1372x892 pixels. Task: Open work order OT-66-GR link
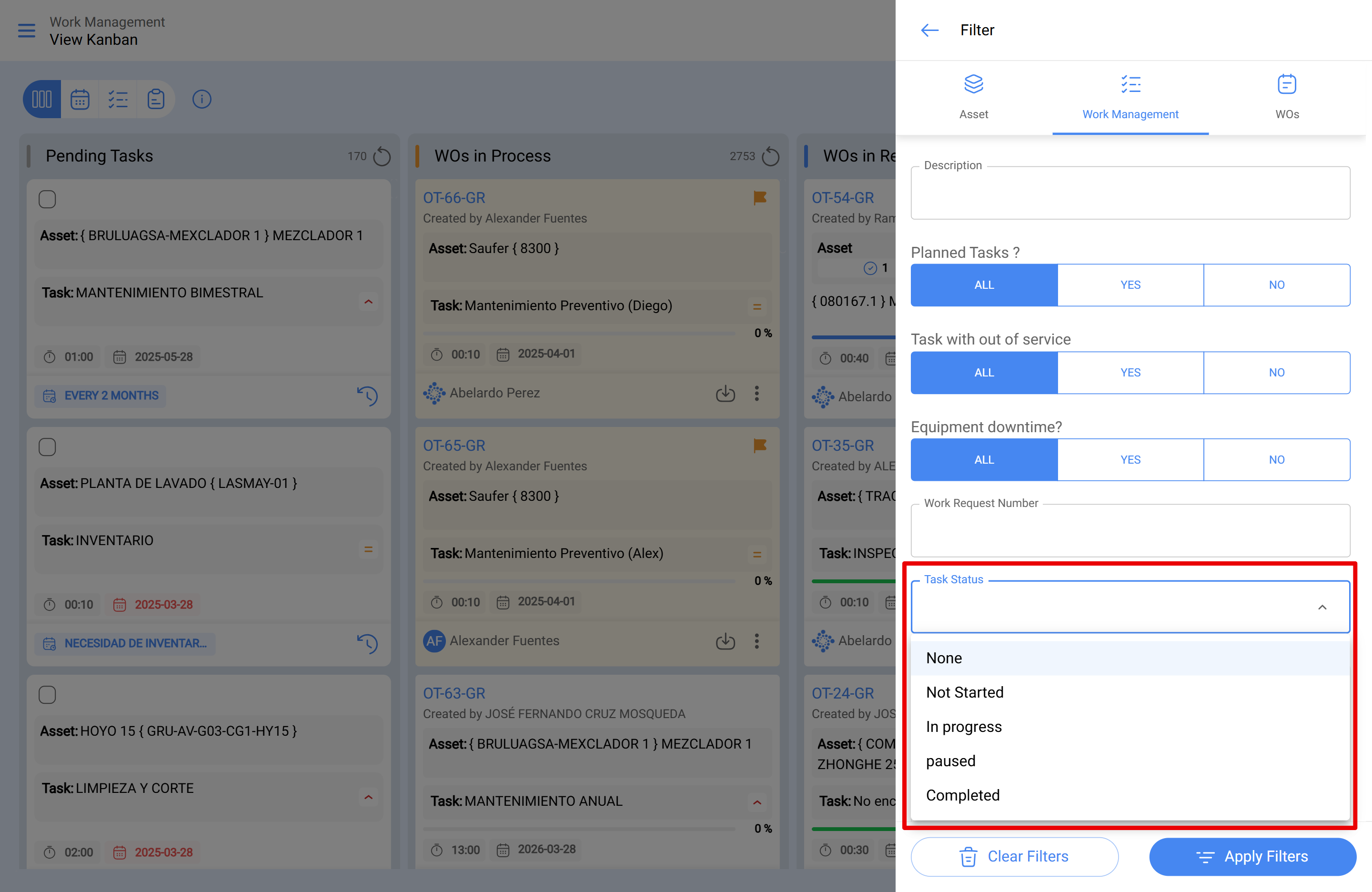pos(454,198)
